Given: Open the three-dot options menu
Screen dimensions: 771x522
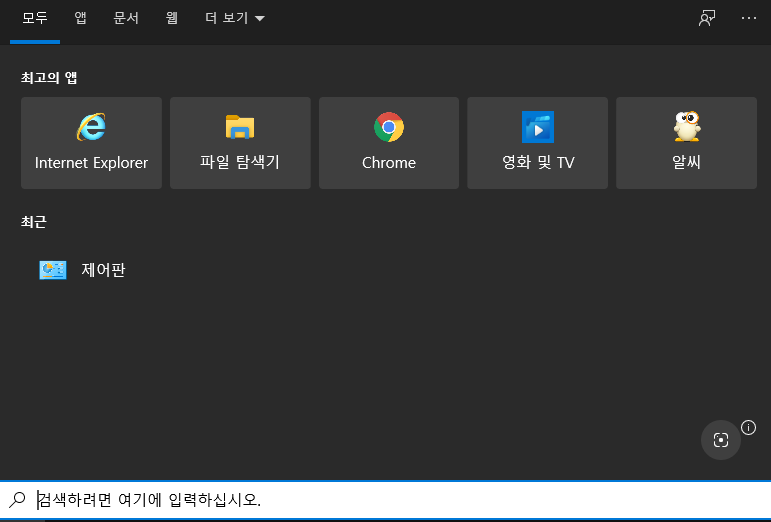Looking at the screenshot, I should click(748, 18).
